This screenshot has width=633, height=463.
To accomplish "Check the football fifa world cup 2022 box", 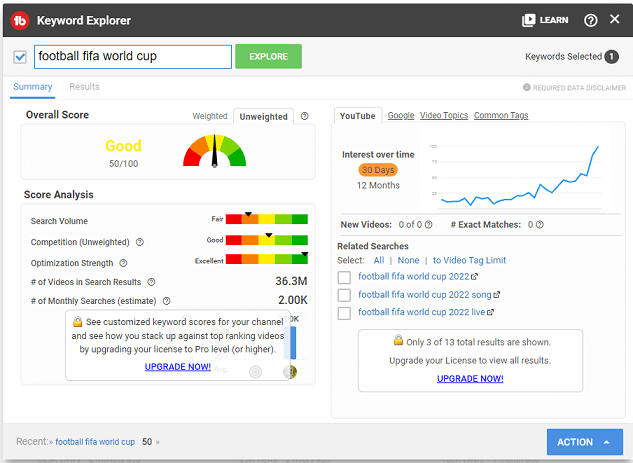I will click(x=344, y=277).
